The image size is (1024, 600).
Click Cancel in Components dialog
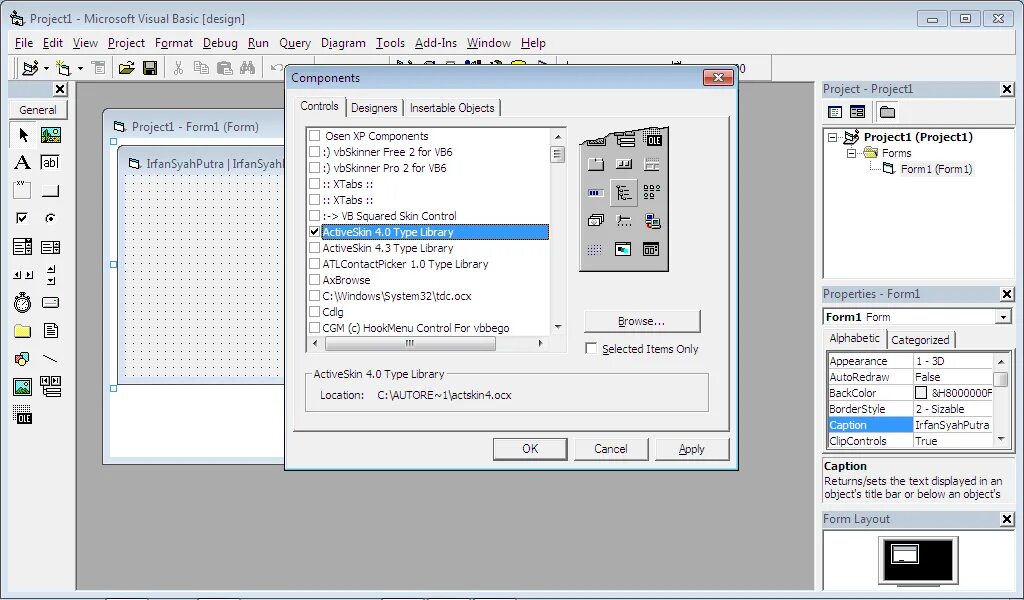point(611,449)
